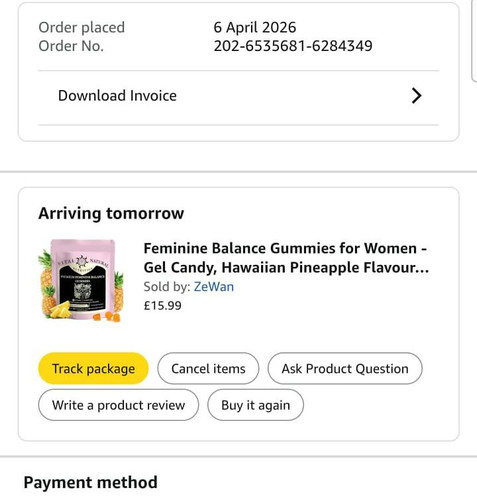
Task: Click the partially visible panel at top-right edge
Action: pyautogui.click(x=474, y=40)
